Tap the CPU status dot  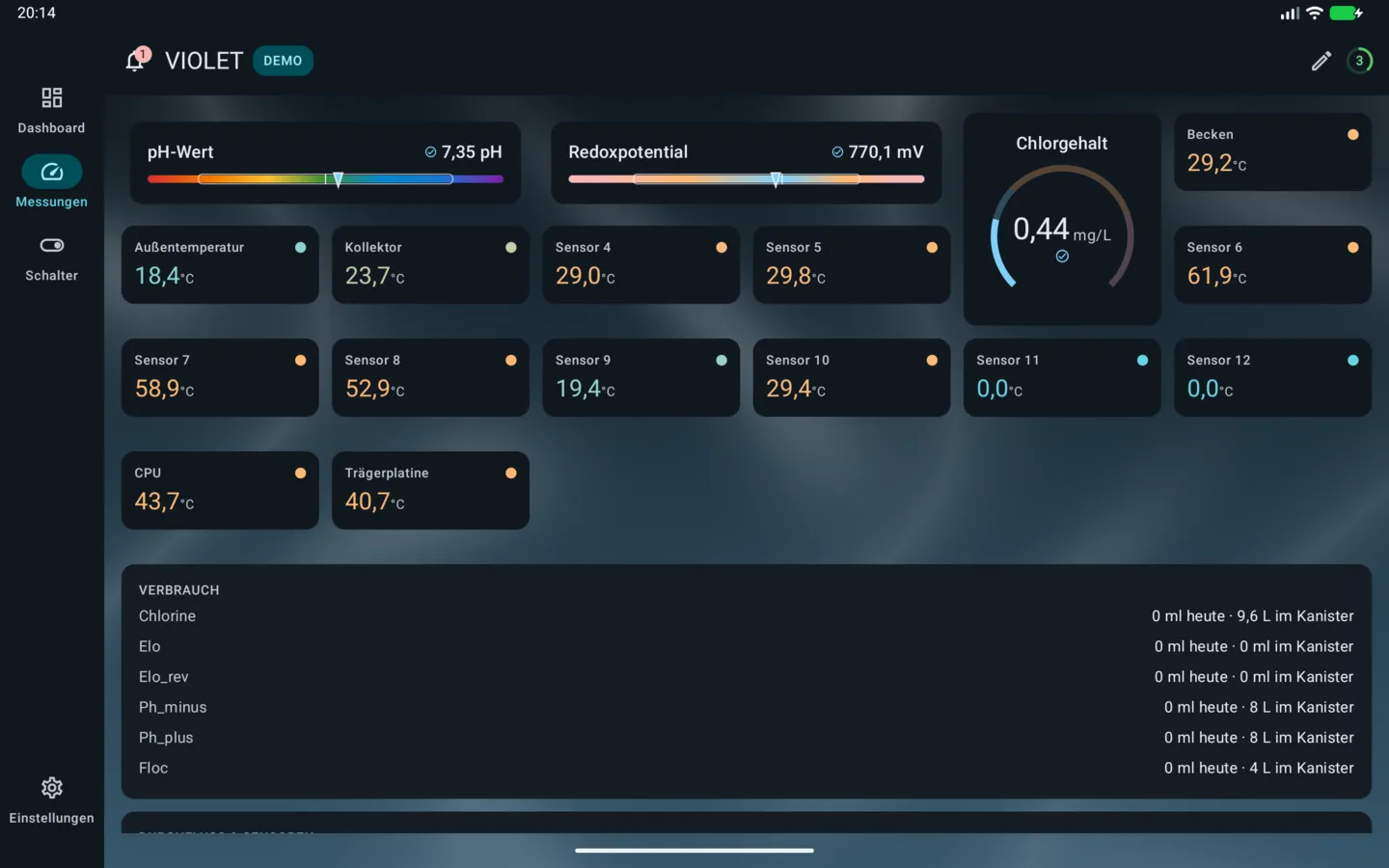pyautogui.click(x=301, y=474)
